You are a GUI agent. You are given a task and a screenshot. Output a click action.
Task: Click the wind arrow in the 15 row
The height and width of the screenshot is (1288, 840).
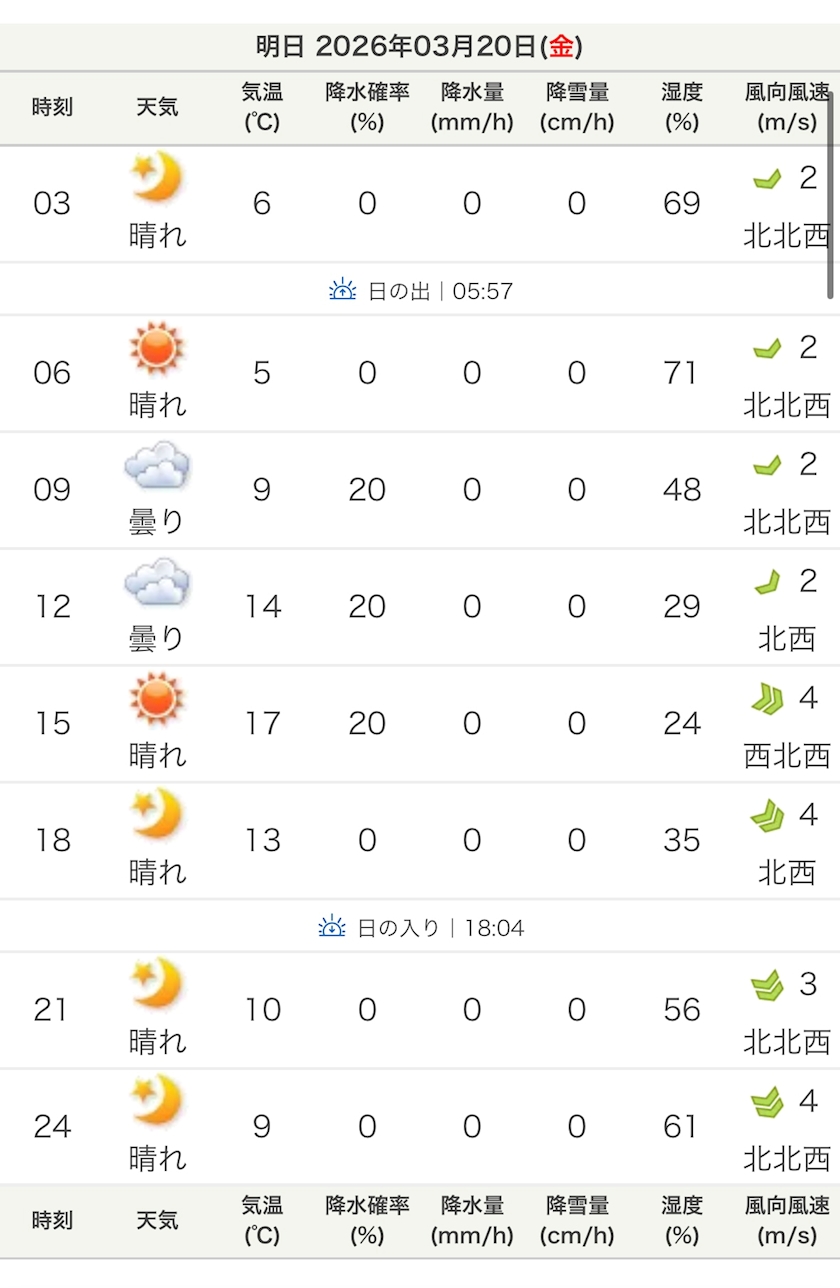point(767,699)
